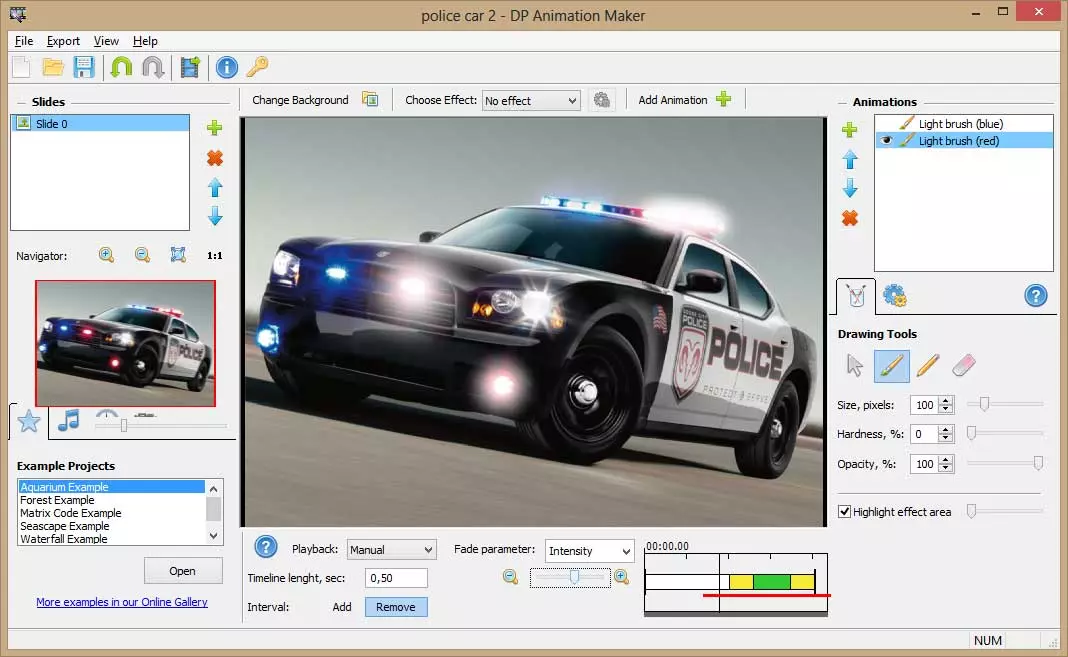The width and height of the screenshot is (1068, 657).
Task: Toggle visibility eye of Light brush (red)
Action: tap(886, 141)
